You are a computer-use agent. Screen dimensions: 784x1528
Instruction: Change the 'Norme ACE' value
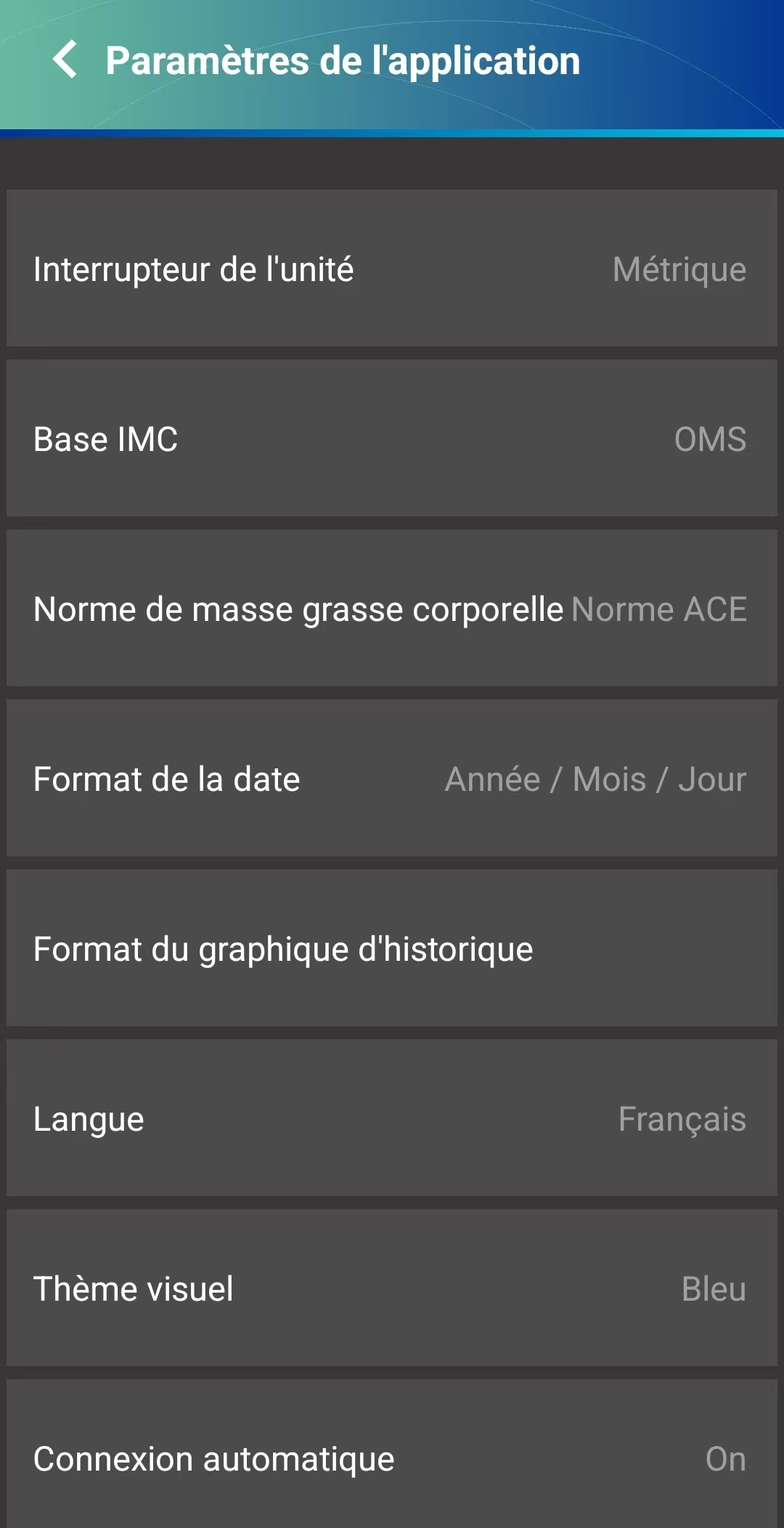659,609
